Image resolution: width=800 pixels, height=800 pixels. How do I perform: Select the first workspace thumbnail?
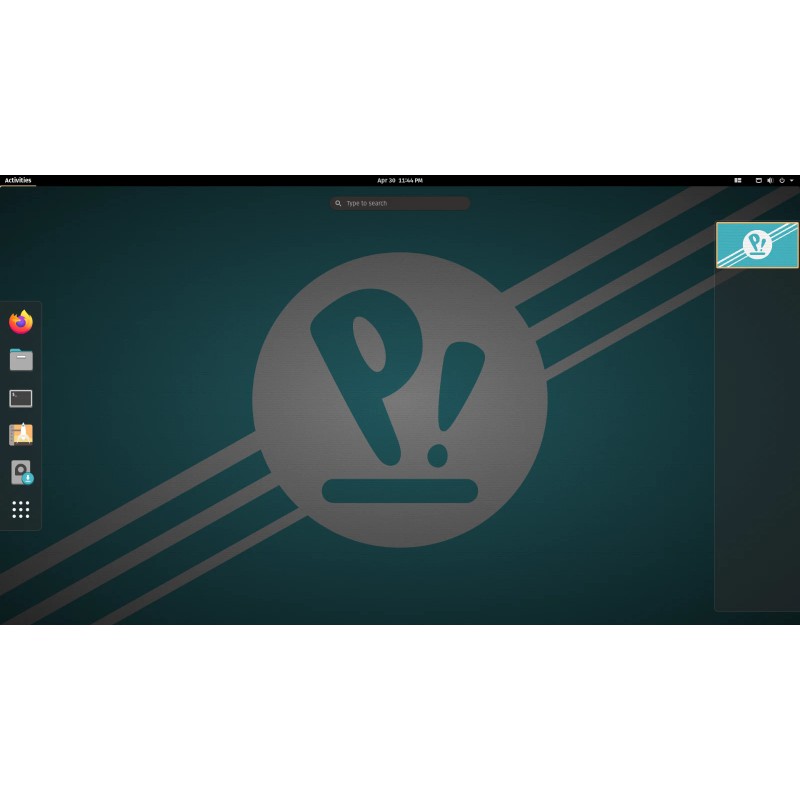[x=757, y=245]
